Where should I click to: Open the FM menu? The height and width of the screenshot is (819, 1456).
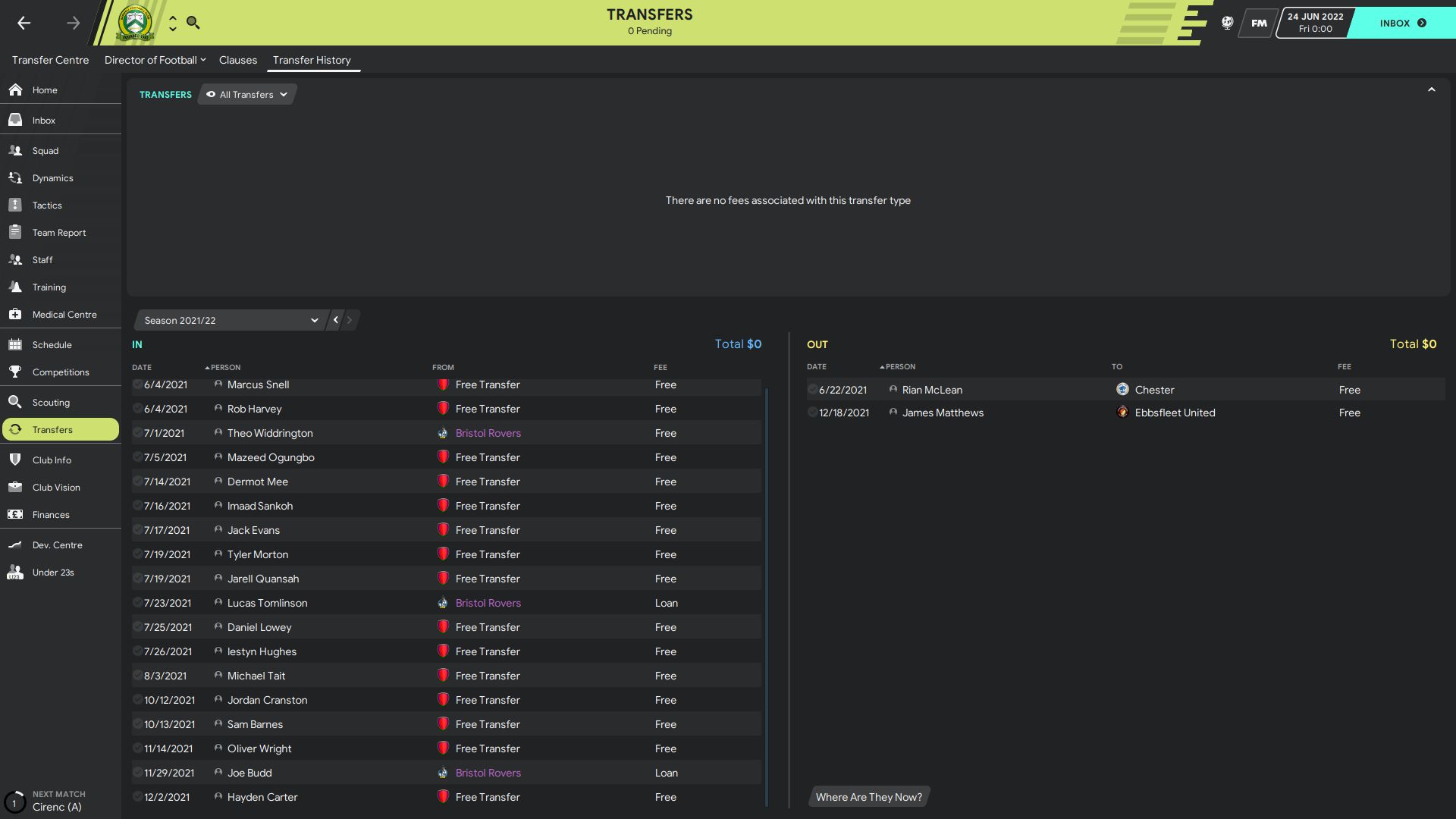(x=1259, y=23)
